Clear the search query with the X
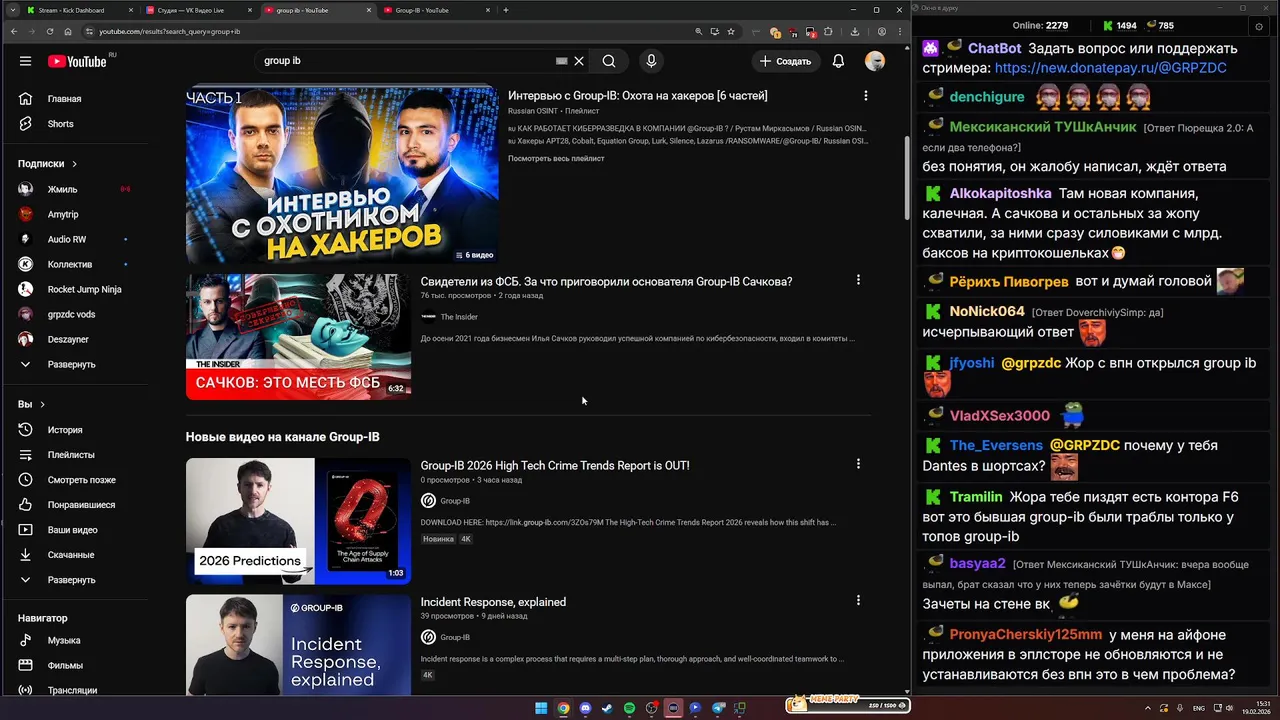This screenshot has height=720, width=1280. click(x=579, y=61)
